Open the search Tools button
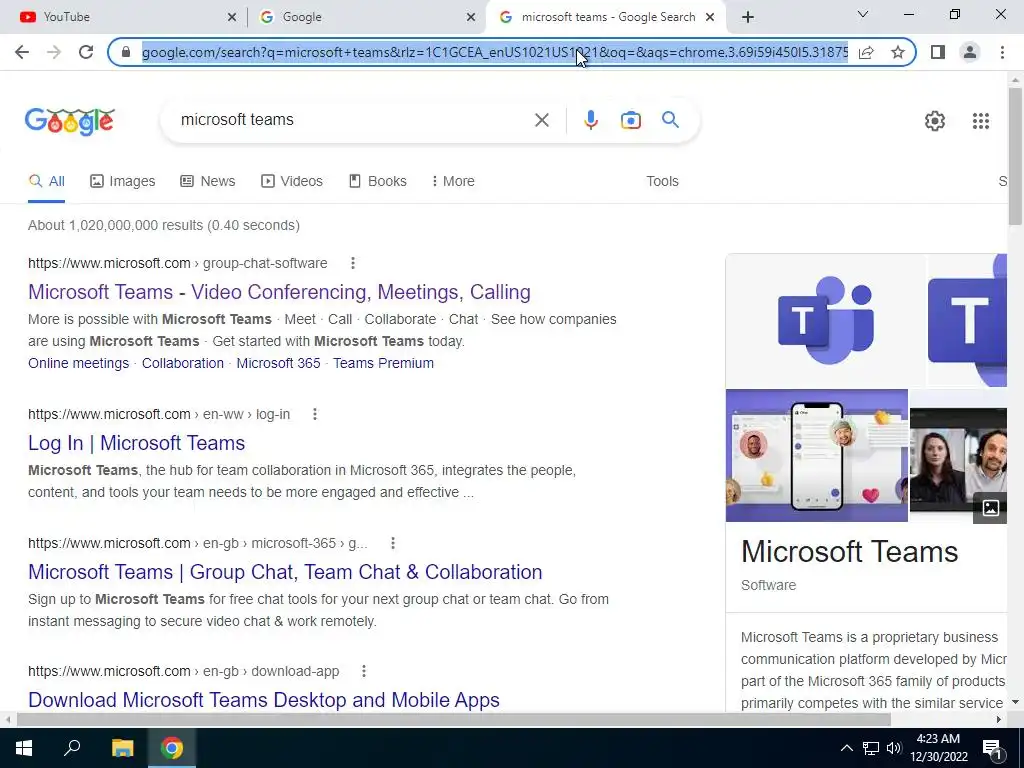The width and height of the screenshot is (1024, 768). coord(662,182)
